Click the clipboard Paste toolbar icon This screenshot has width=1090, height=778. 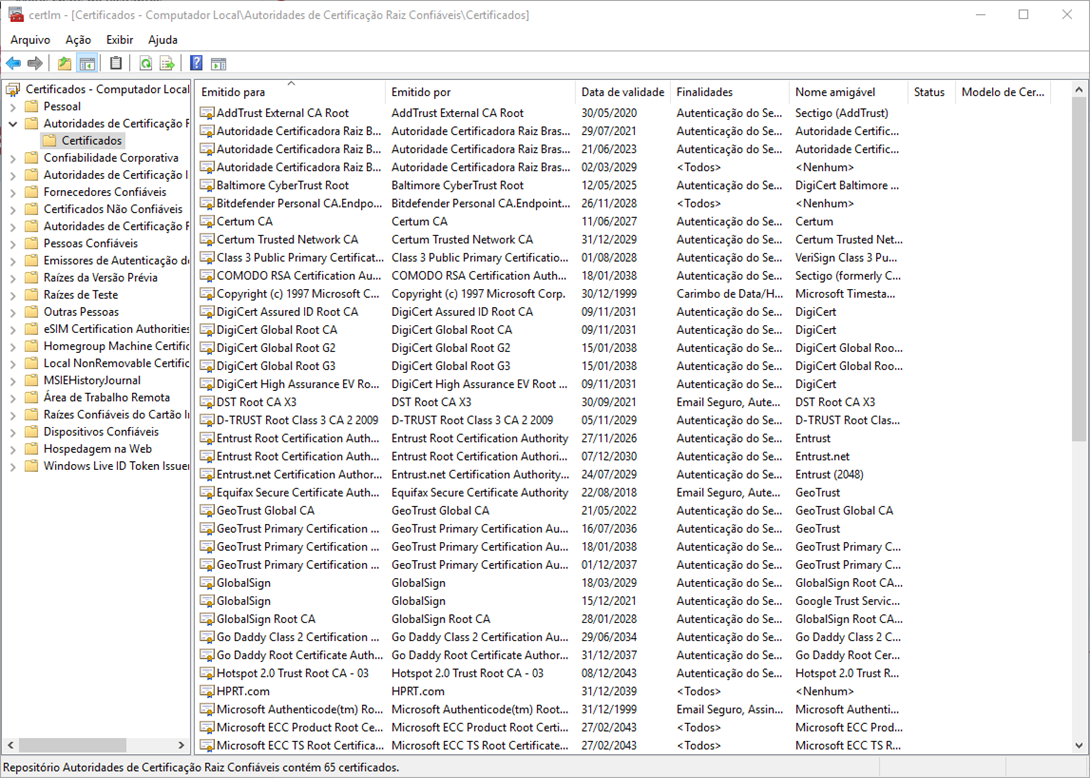[x=116, y=64]
